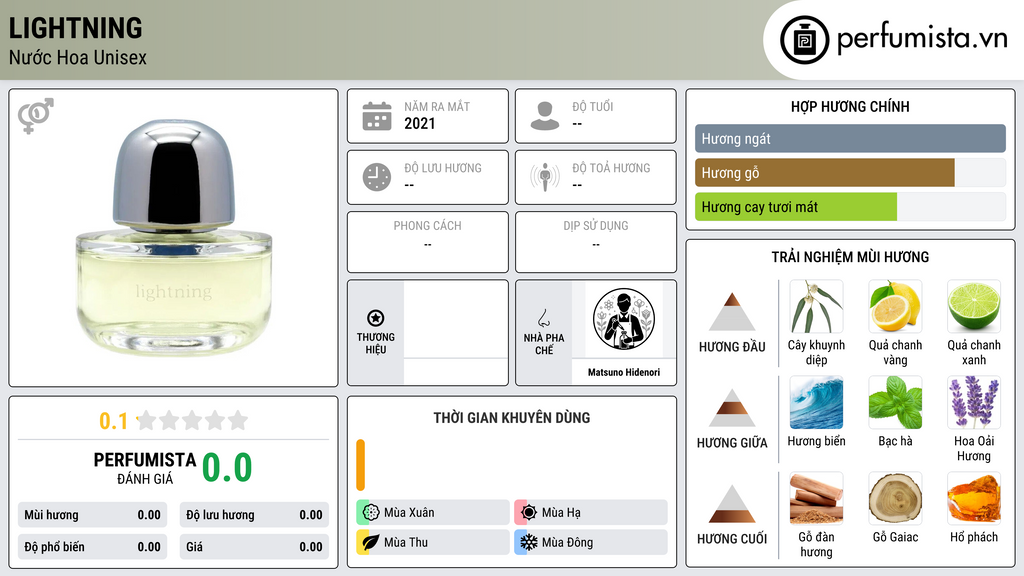Select the Gỗ đàn hương sandalwood image
1024x576 pixels.
click(x=816, y=499)
